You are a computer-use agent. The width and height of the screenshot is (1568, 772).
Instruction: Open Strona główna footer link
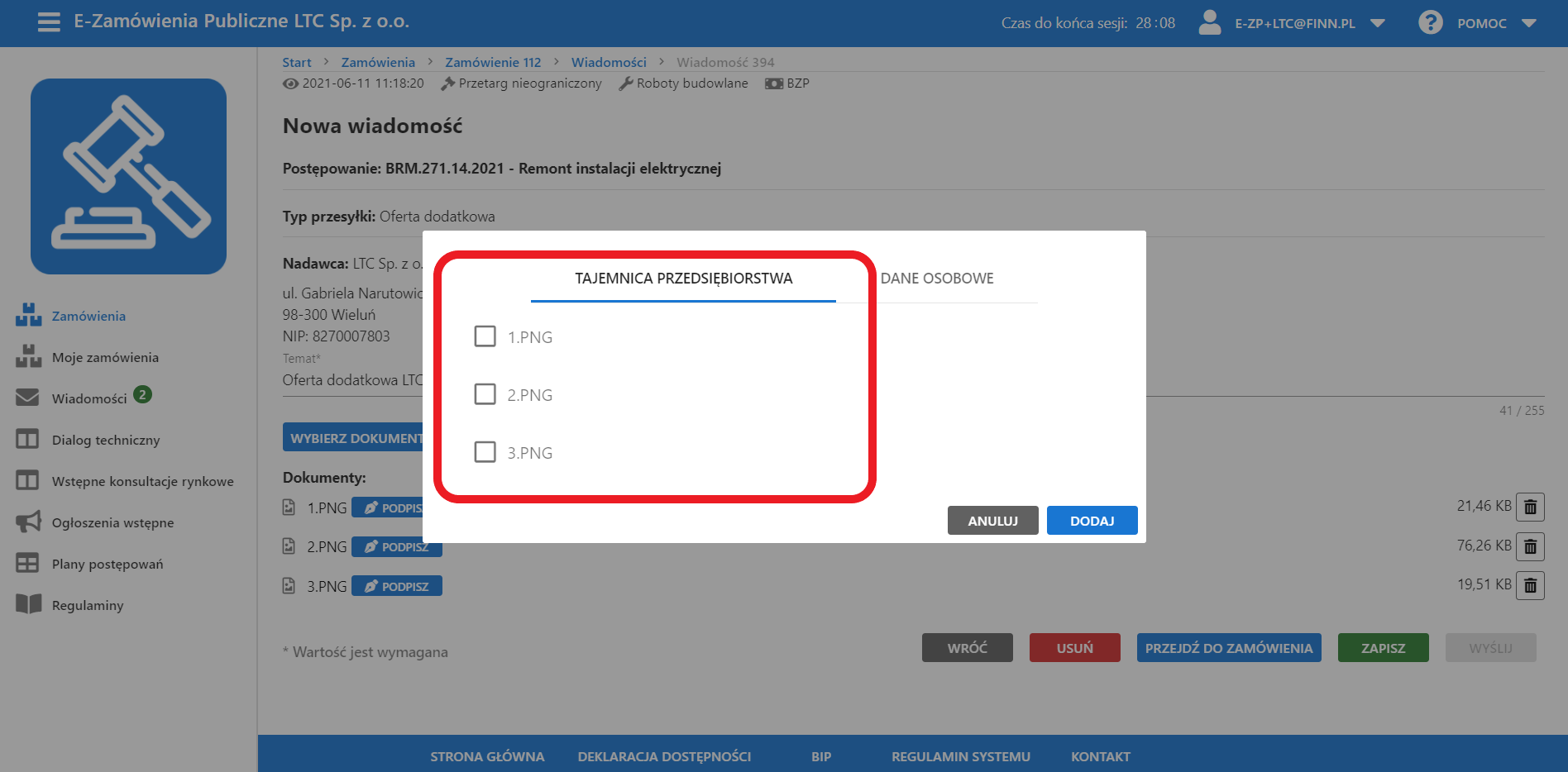point(487,756)
